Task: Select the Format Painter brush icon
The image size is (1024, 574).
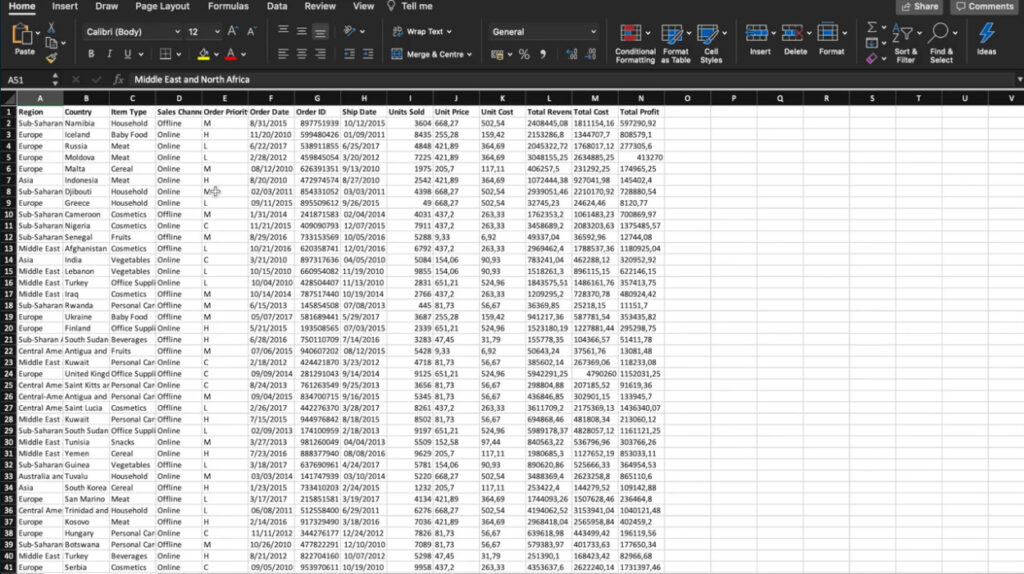Action: pyautogui.click(x=51, y=57)
